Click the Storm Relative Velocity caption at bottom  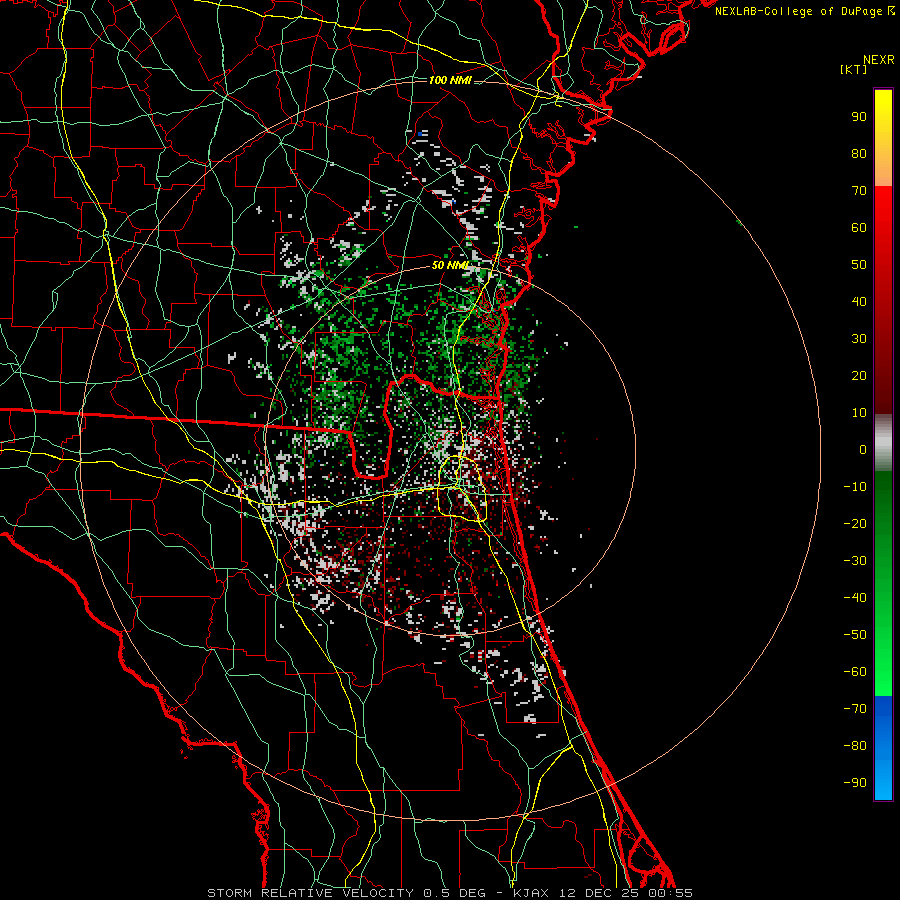[449, 893]
